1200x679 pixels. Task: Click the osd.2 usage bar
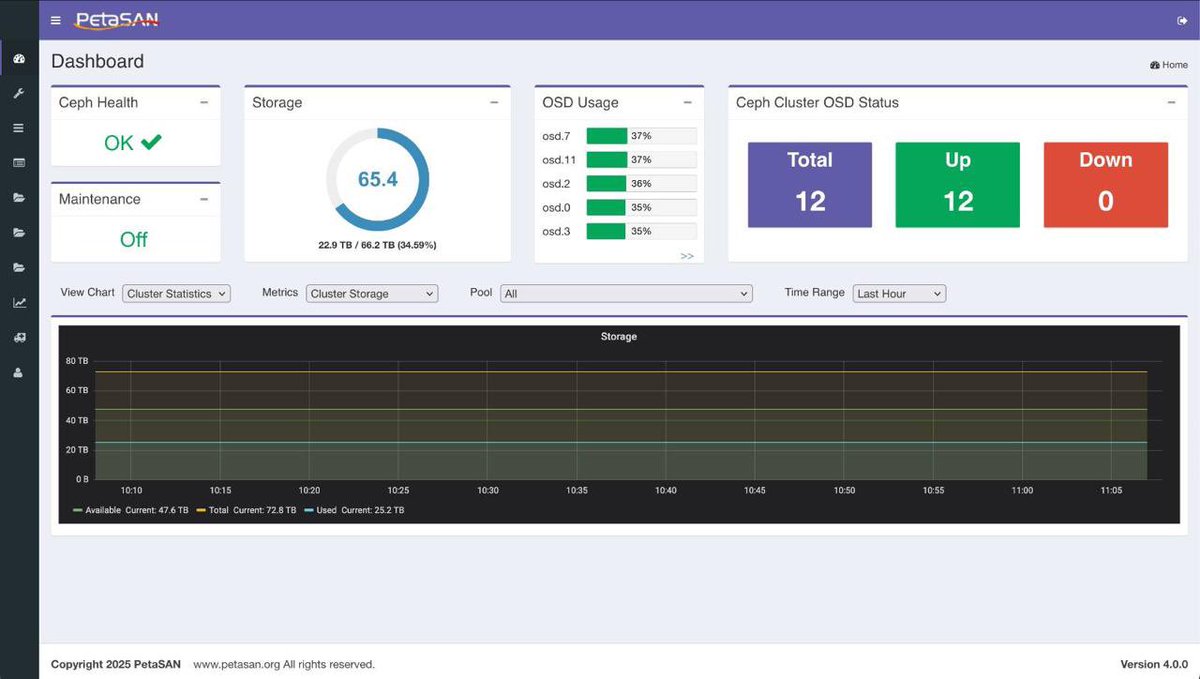point(641,184)
